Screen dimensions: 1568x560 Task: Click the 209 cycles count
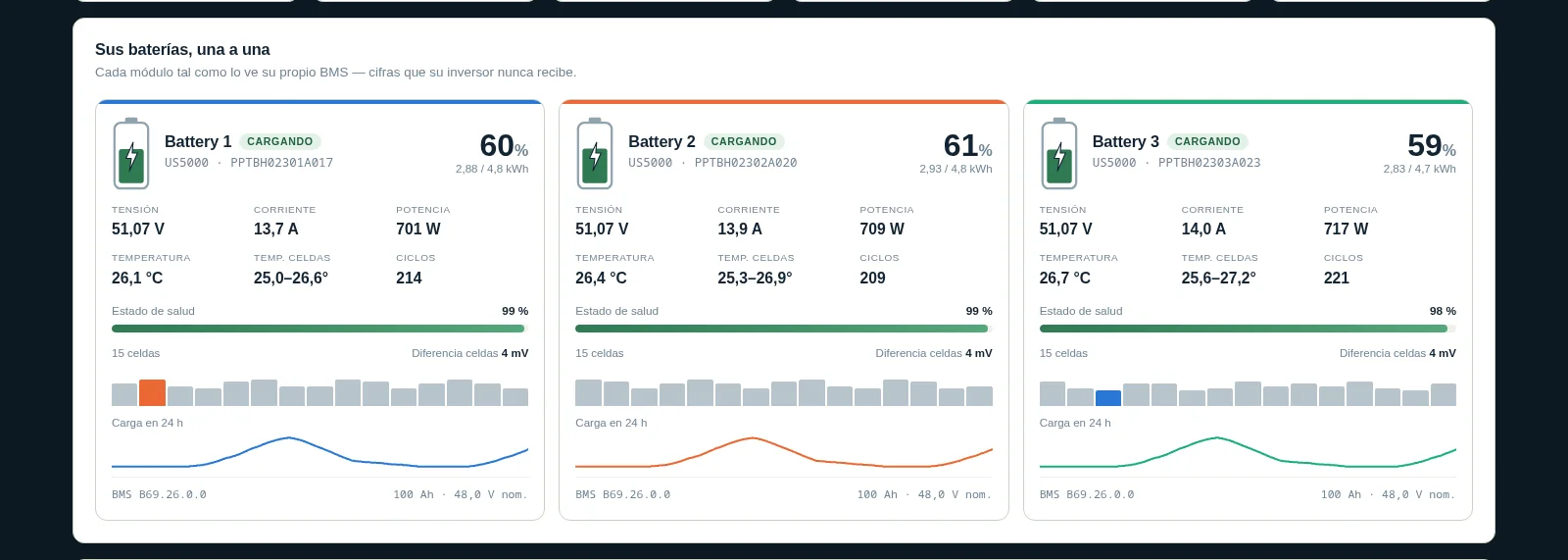(872, 278)
